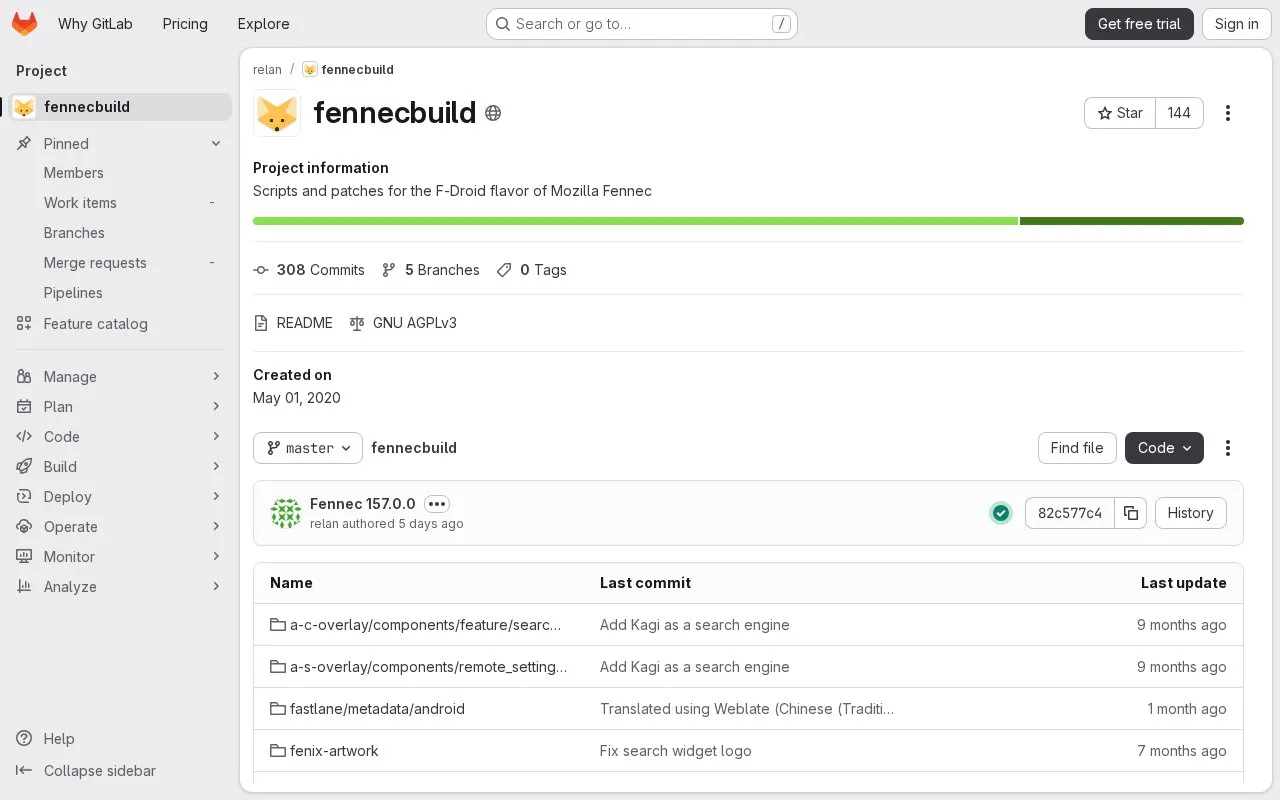Expand the Deploy section
The width and height of the screenshot is (1280, 800).
[x=120, y=497]
